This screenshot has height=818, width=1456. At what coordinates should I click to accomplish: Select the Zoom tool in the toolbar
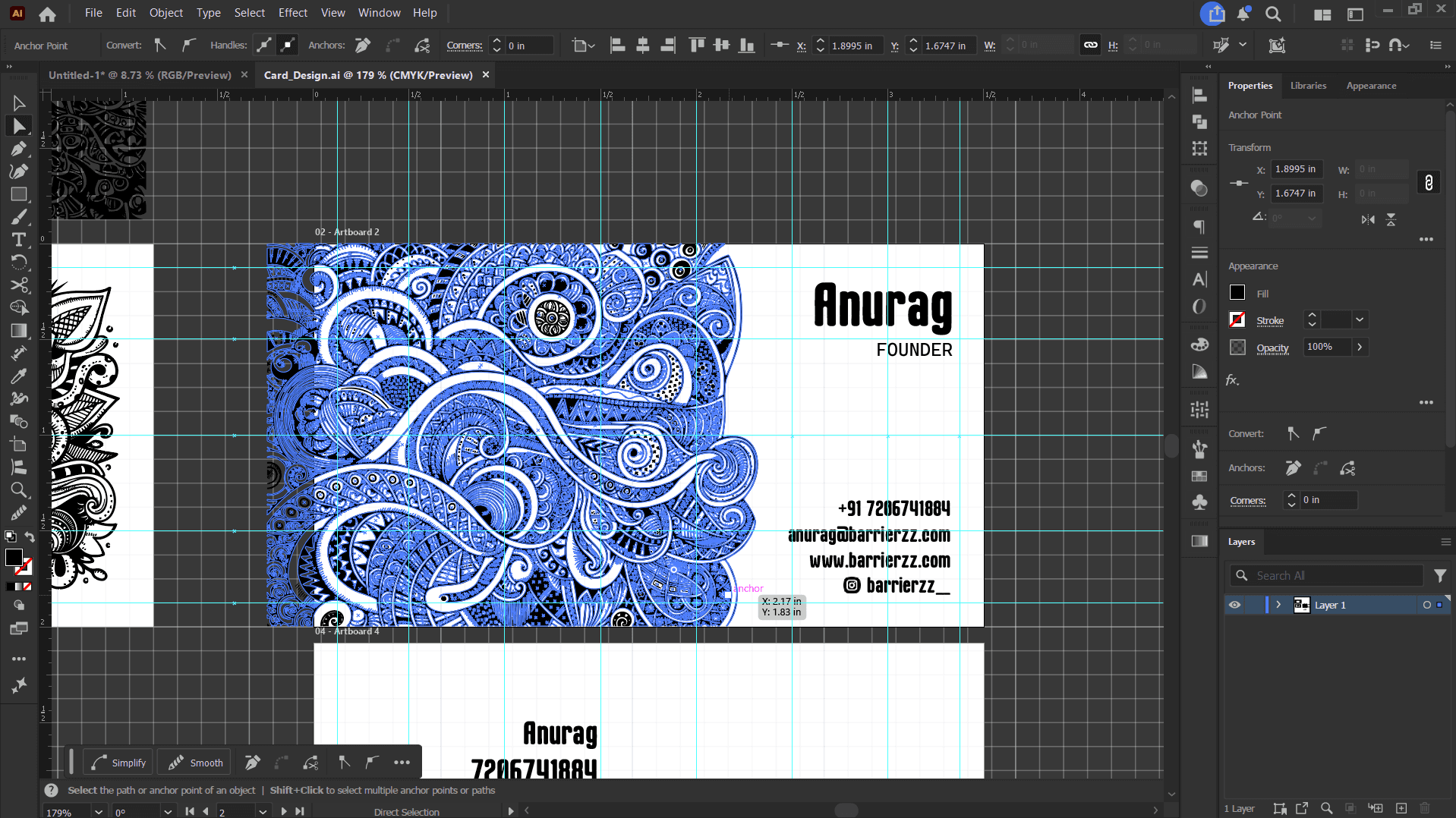pos(19,490)
